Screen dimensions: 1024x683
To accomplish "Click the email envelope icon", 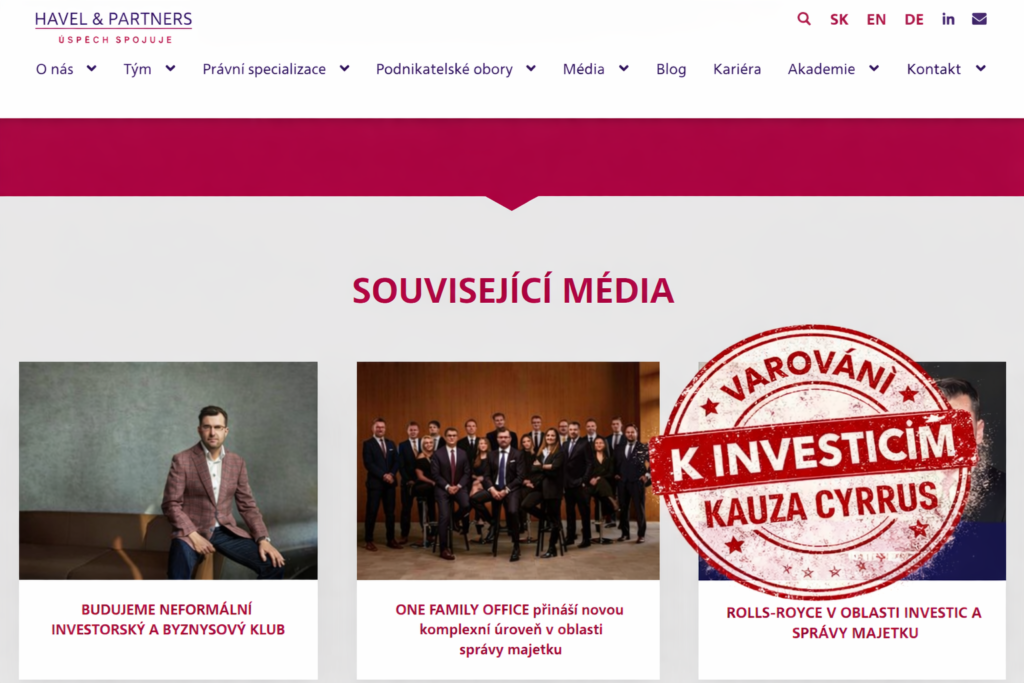I will click(x=979, y=19).
